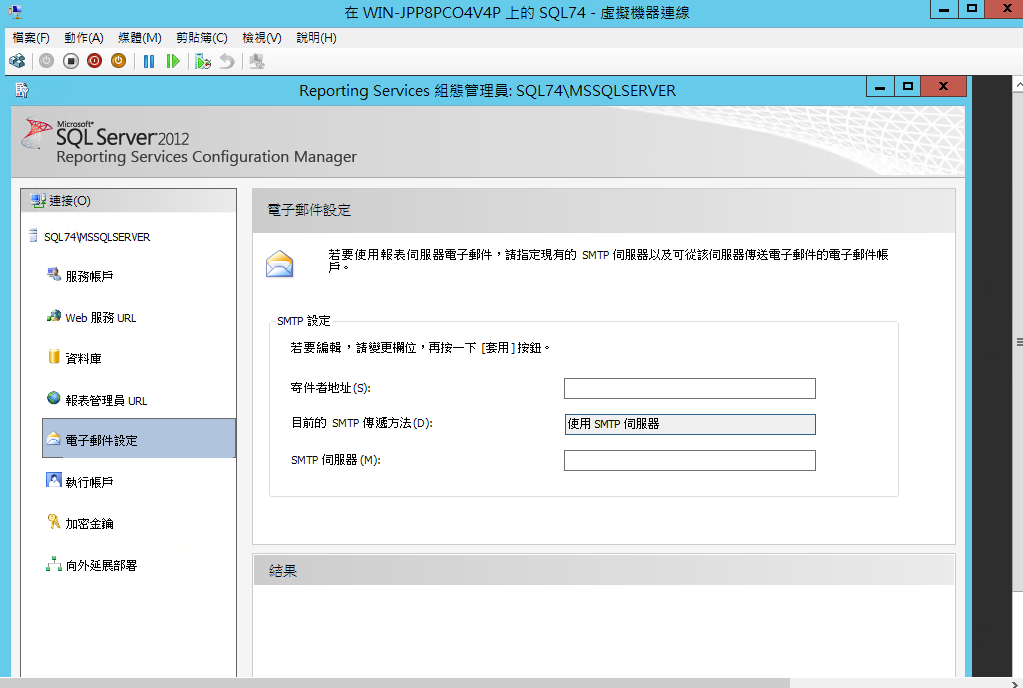Click the orange Save state icon
This screenshot has width=1023, height=688.
[118, 61]
